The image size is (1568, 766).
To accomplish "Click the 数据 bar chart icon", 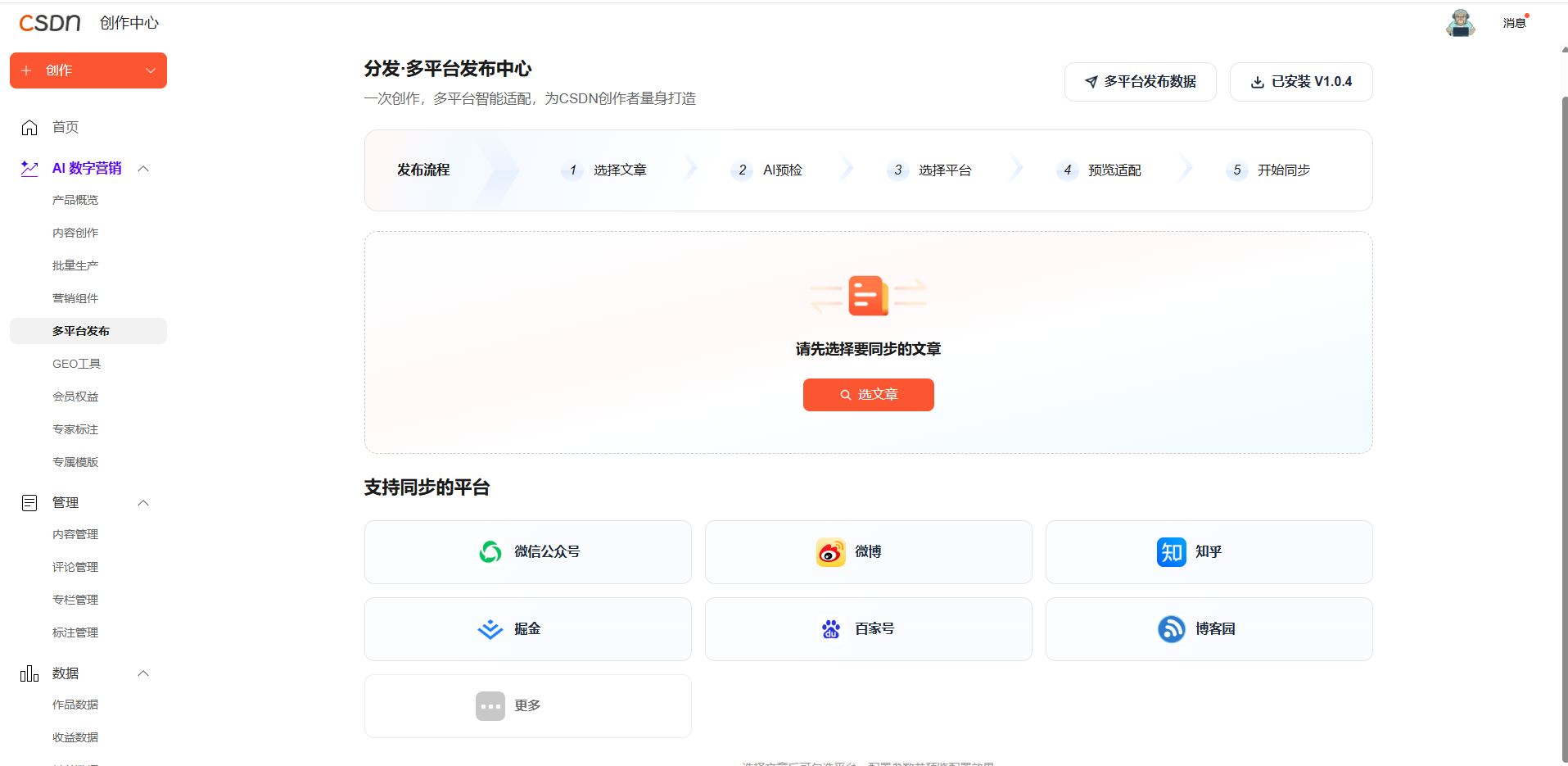I will click(29, 673).
